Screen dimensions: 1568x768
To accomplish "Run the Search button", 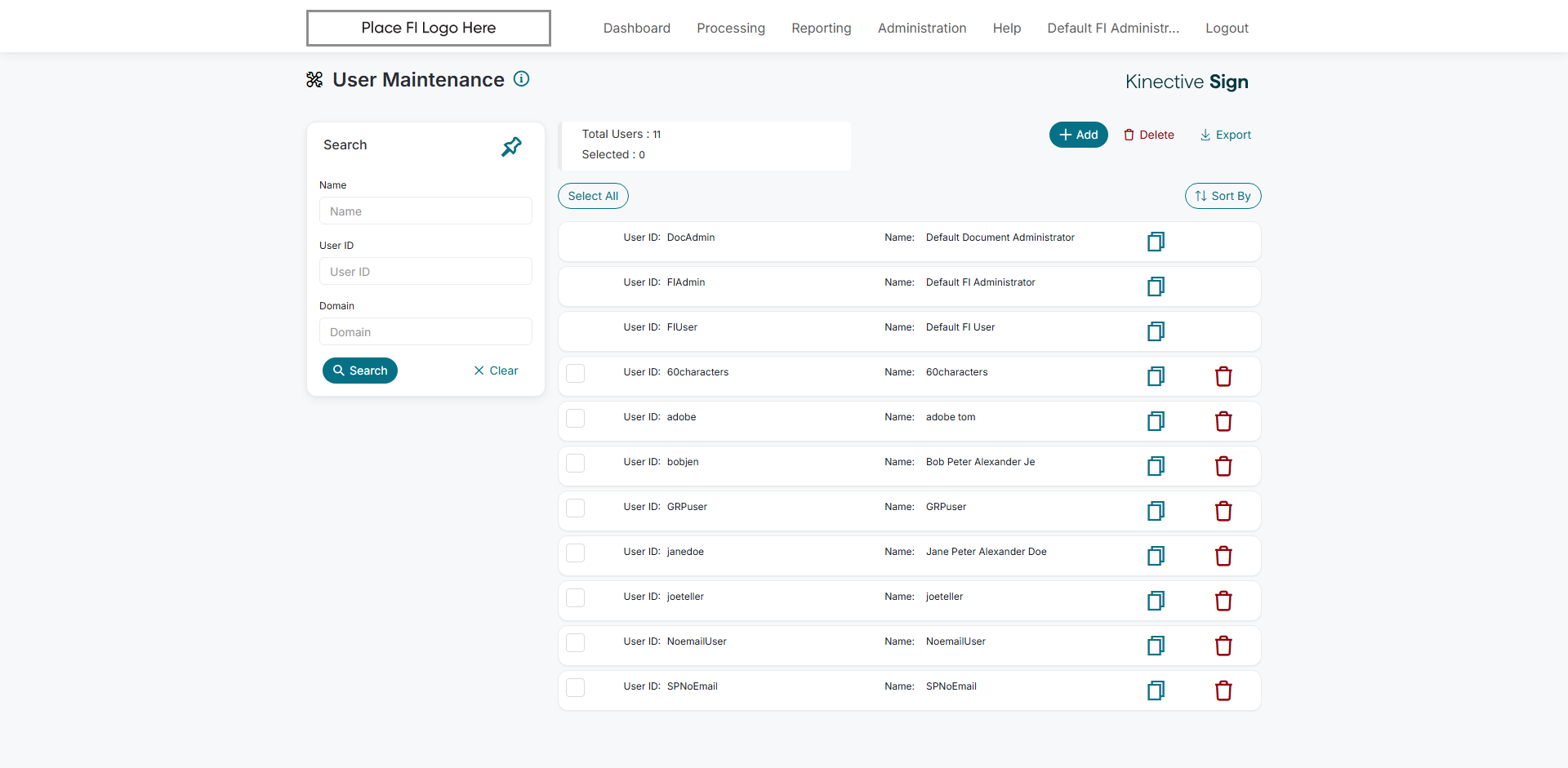I will tap(360, 371).
